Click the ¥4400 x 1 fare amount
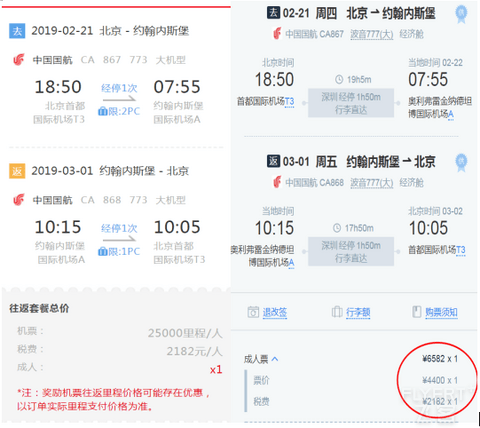Screen dimensions: 480x428 click(x=440, y=380)
